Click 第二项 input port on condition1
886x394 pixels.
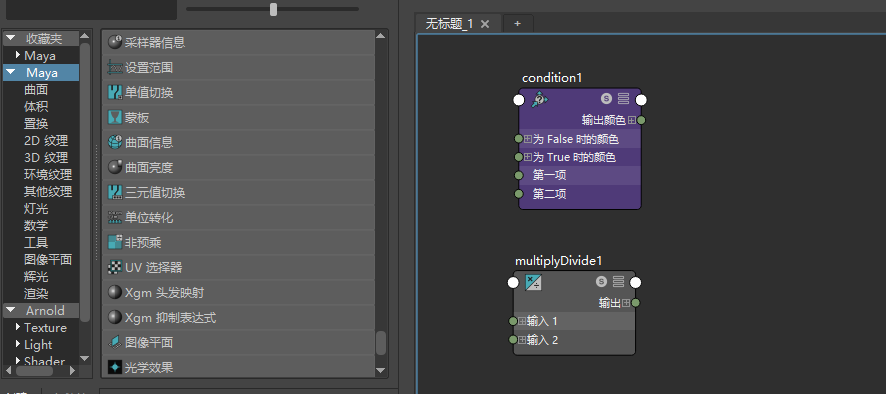point(519,194)
